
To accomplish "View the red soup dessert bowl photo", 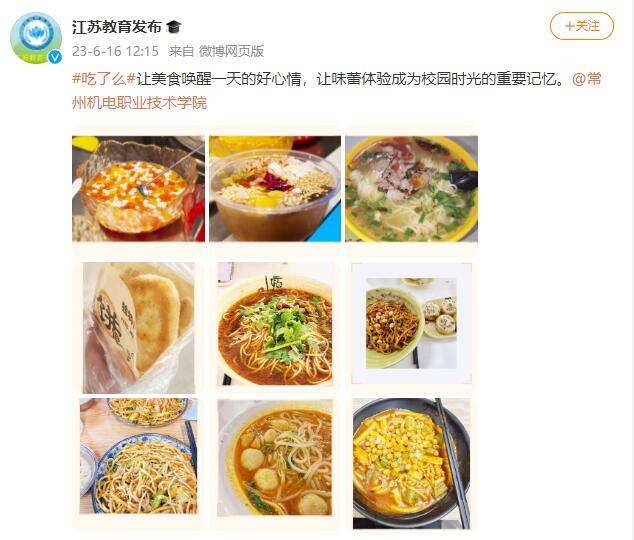I will (138, 189).
